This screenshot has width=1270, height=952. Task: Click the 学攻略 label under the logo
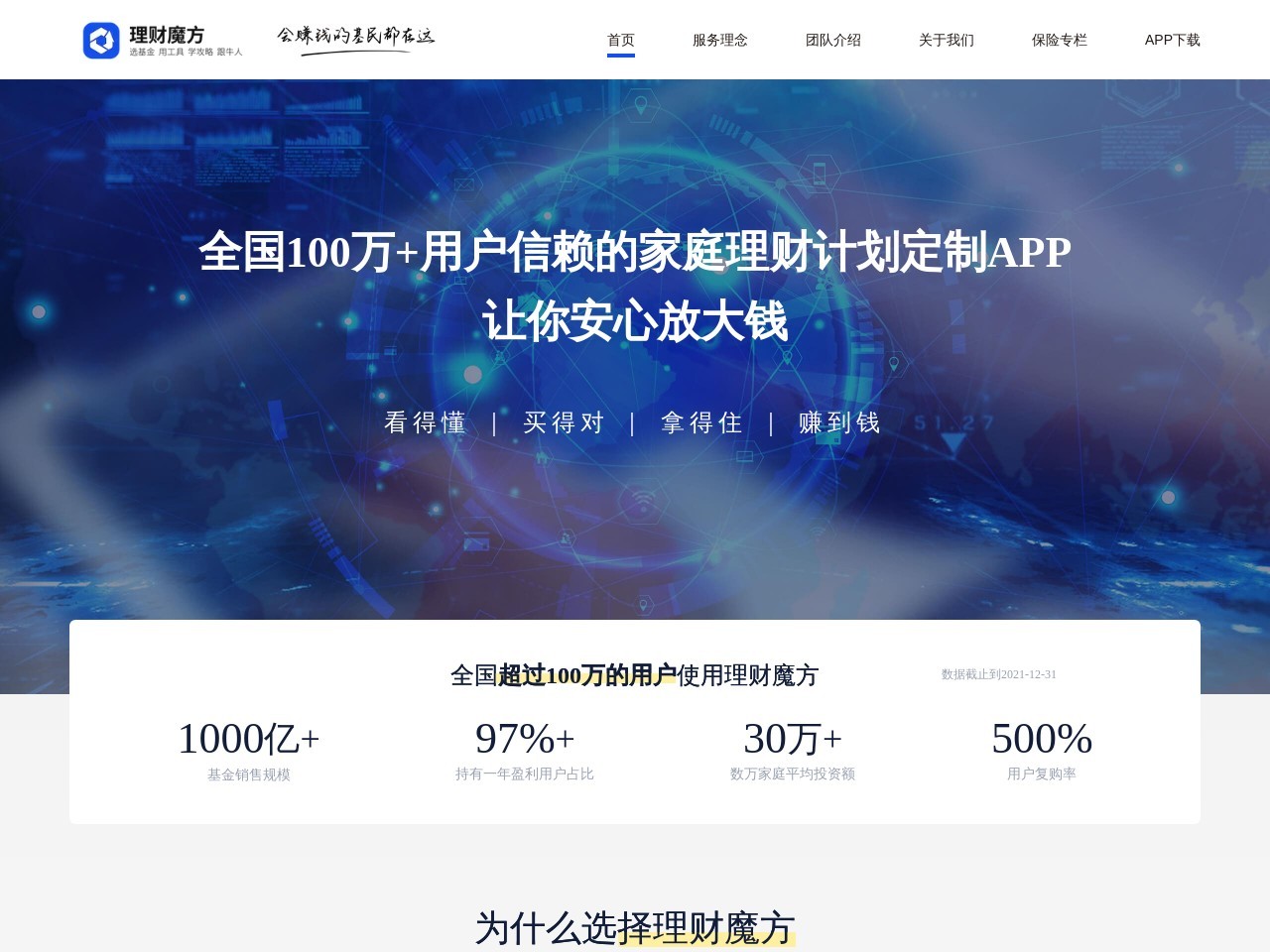197,52
